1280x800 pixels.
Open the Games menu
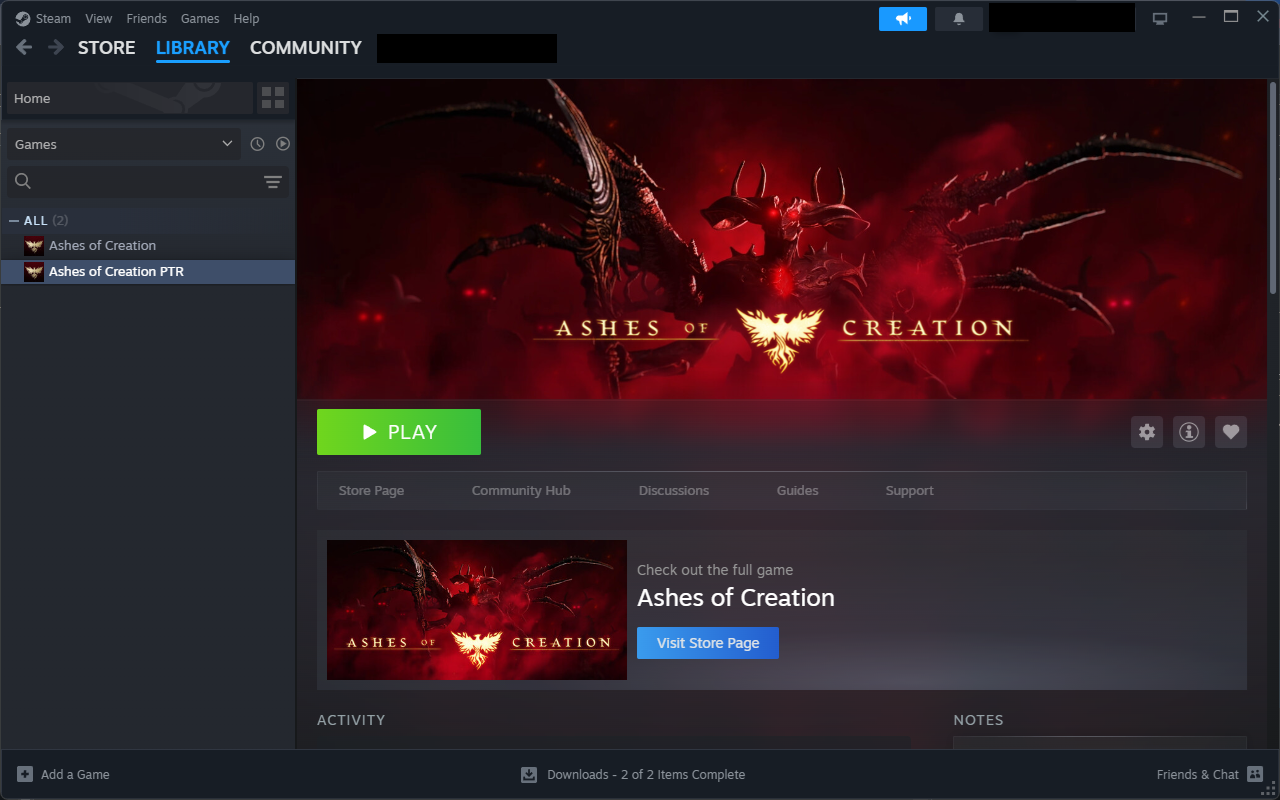(200, 18)
